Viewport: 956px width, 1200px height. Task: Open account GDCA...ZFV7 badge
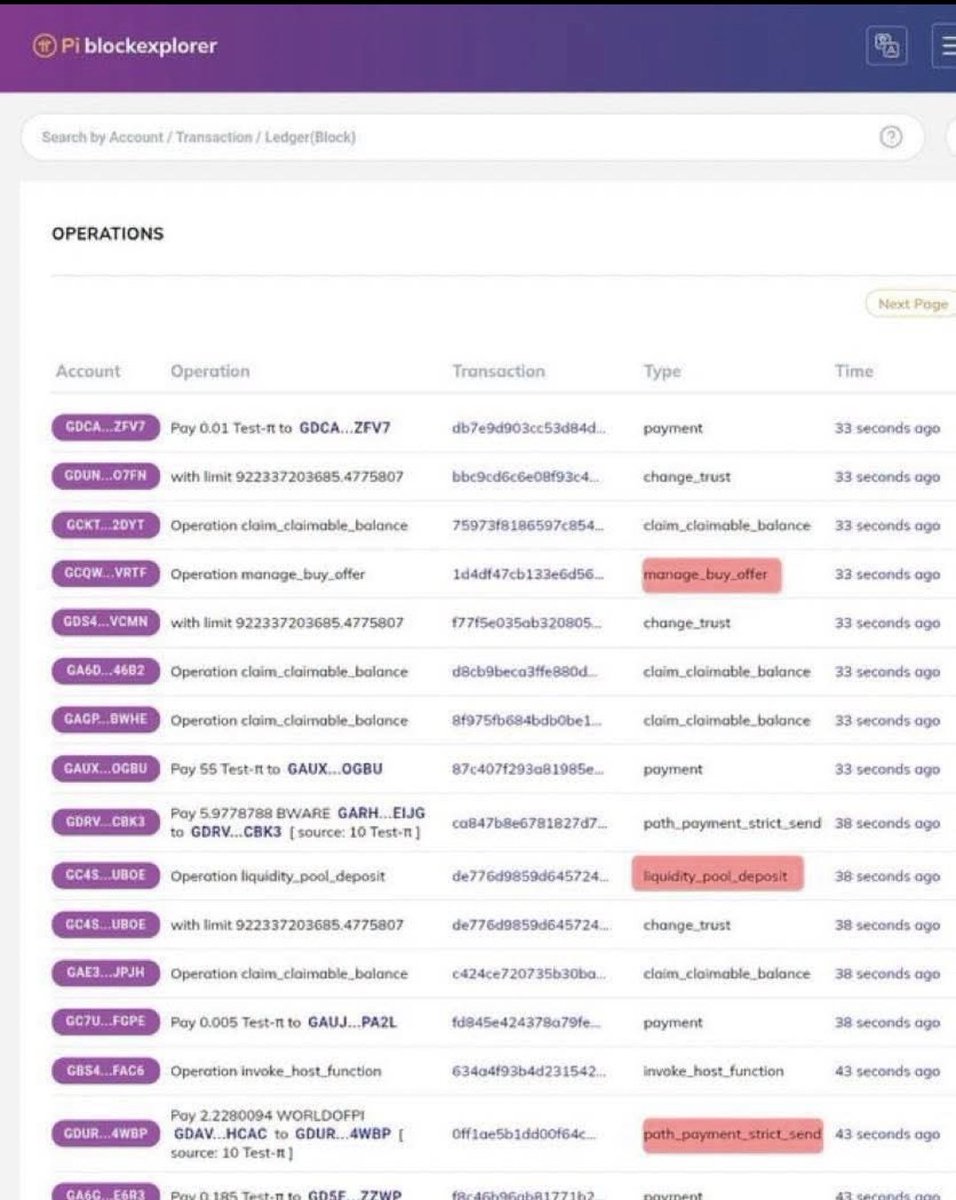(x=105, y=427)
